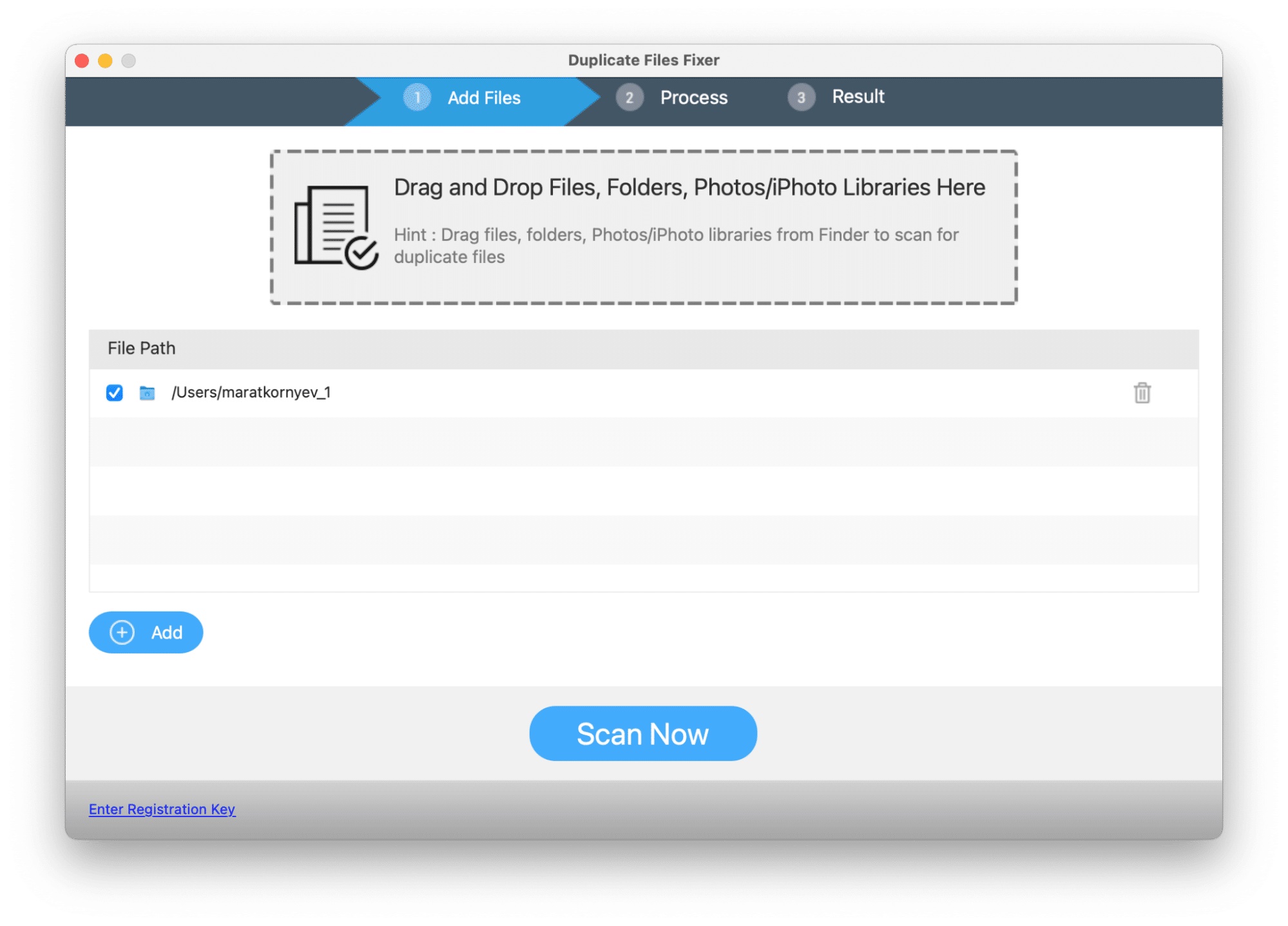Screen dimensions: 1288x926
Task: Open the Enter Registration Key link
Action: [162, 809]
